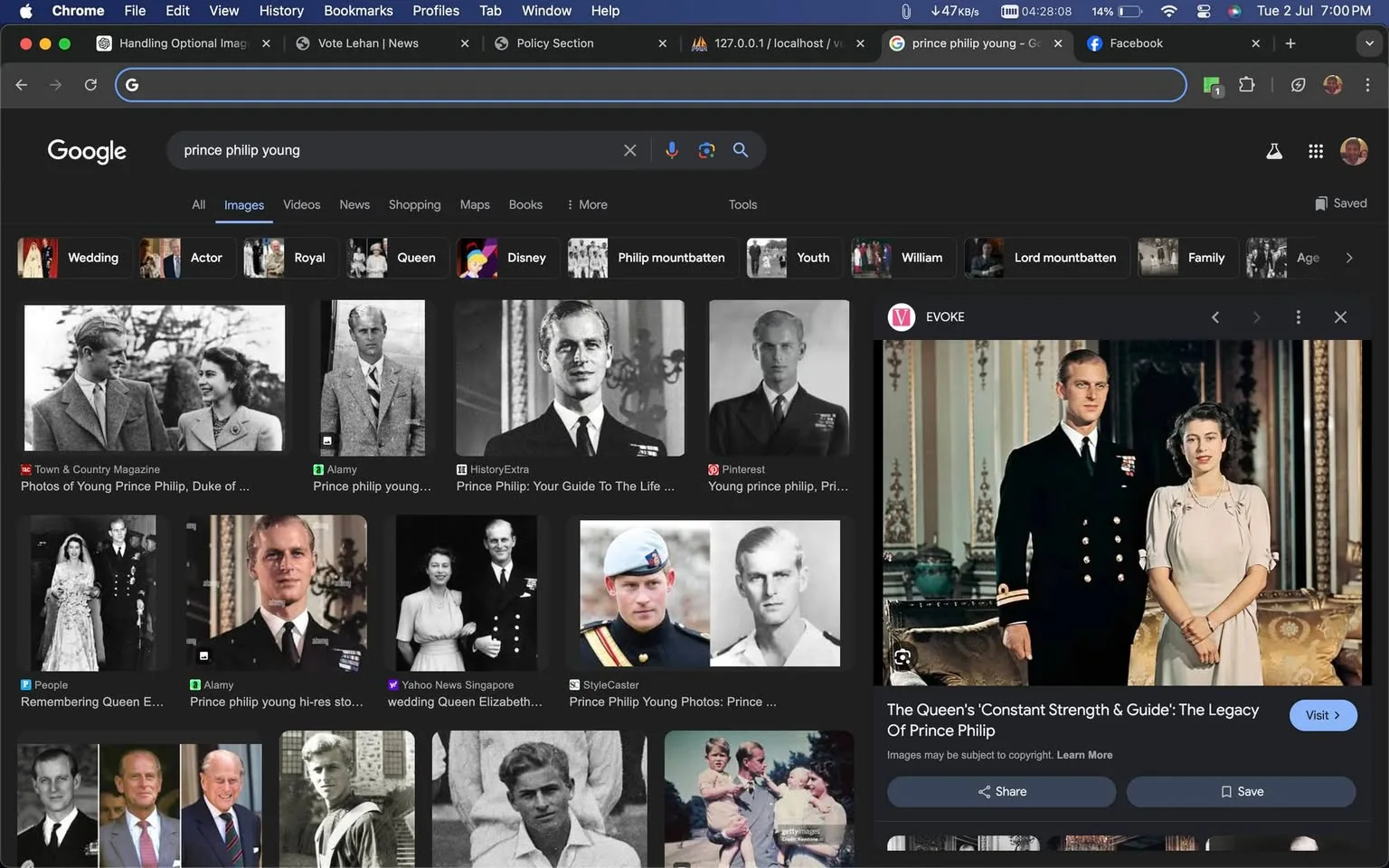The width and height of the screenshot is (1389, 868).
Task: Clear the search box with the X icon
Action: (x=629, y=150)
